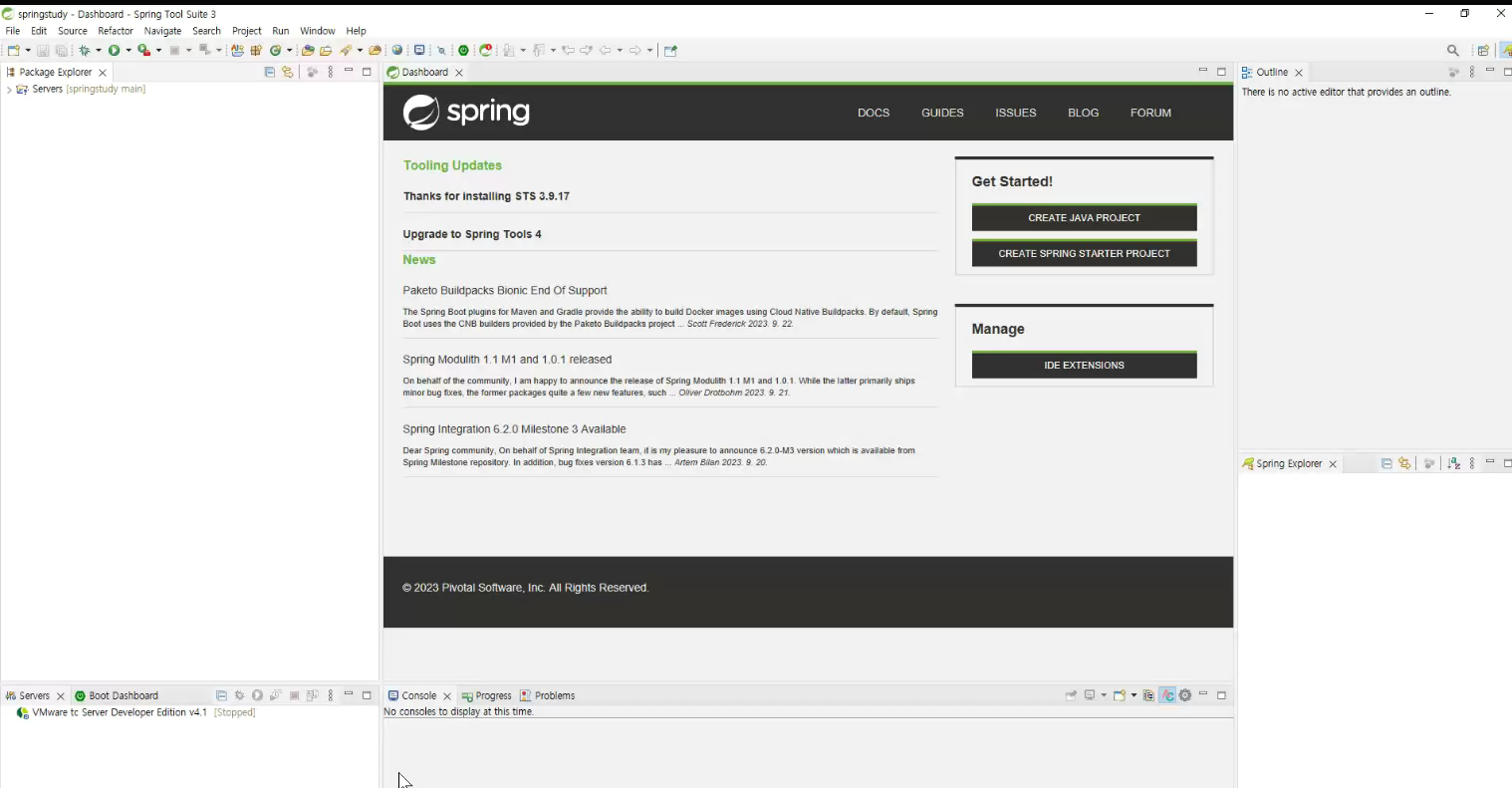
Task: Open the external tools dropdown arrow
Action: (158, 50)
